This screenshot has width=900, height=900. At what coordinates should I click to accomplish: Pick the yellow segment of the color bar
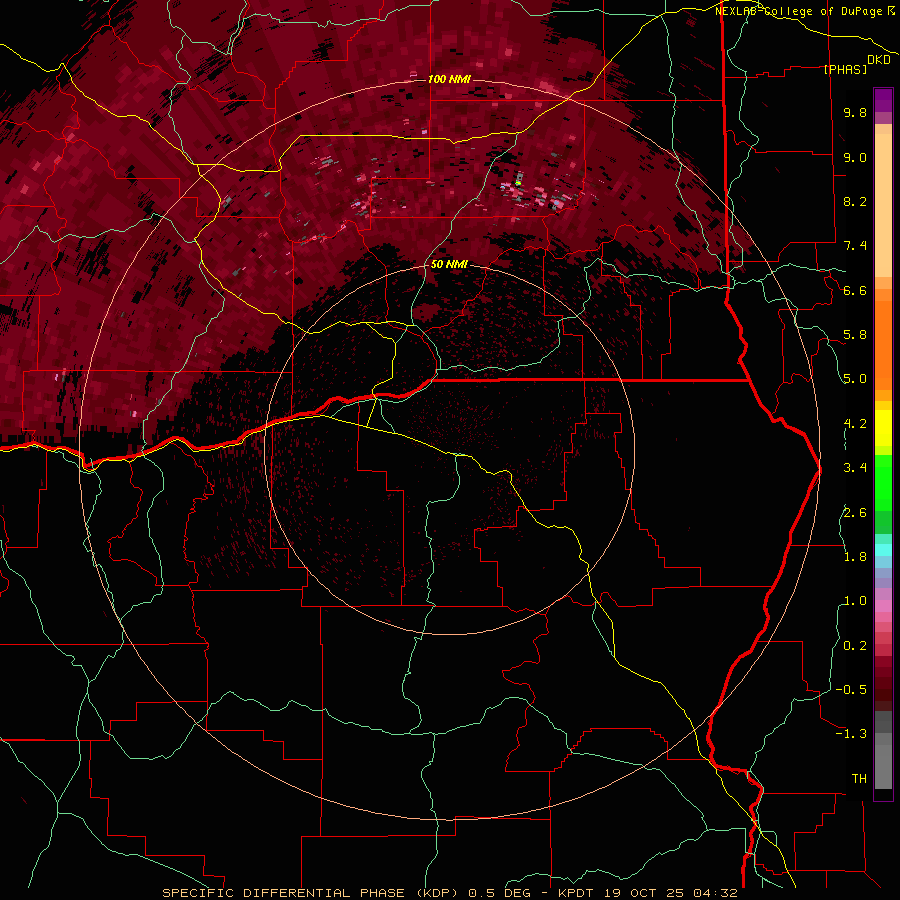(x=883, y=428)
